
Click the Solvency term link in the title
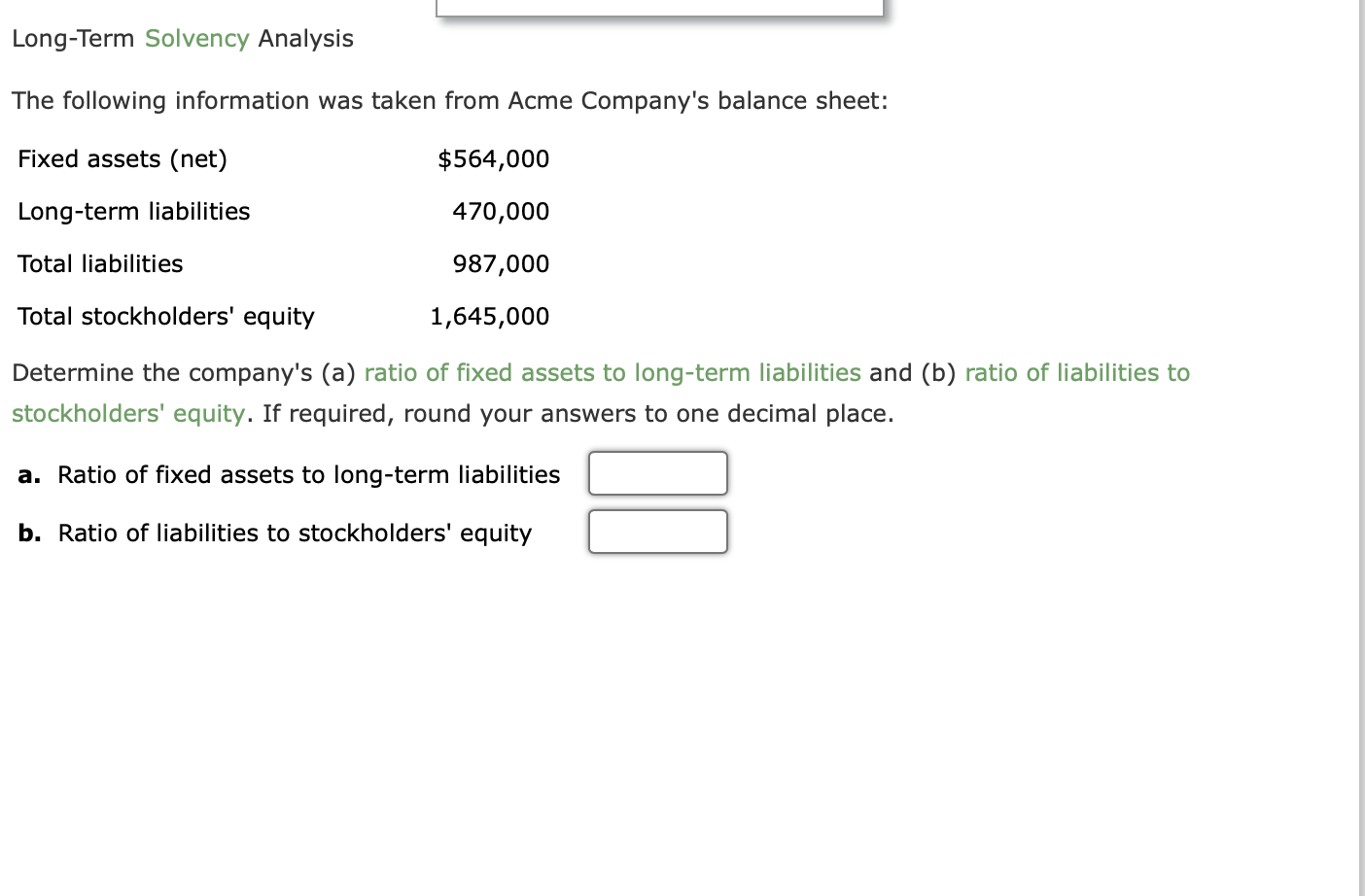point(196,39)
